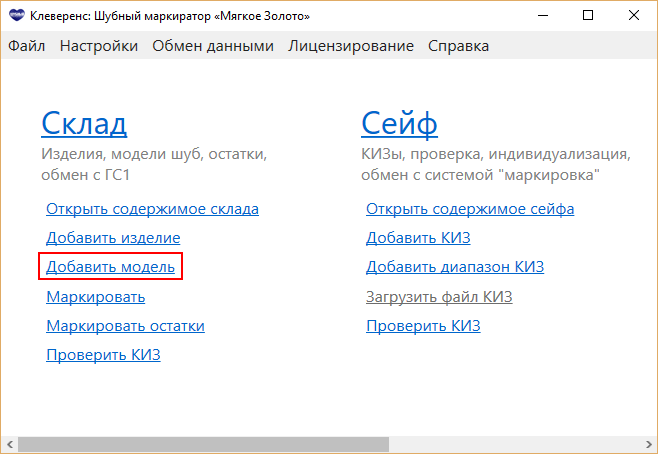This screenshot has height=454, width=658.
Task: Click Загрузить файл КИЗ link
Action: click(x=439, y=297)
